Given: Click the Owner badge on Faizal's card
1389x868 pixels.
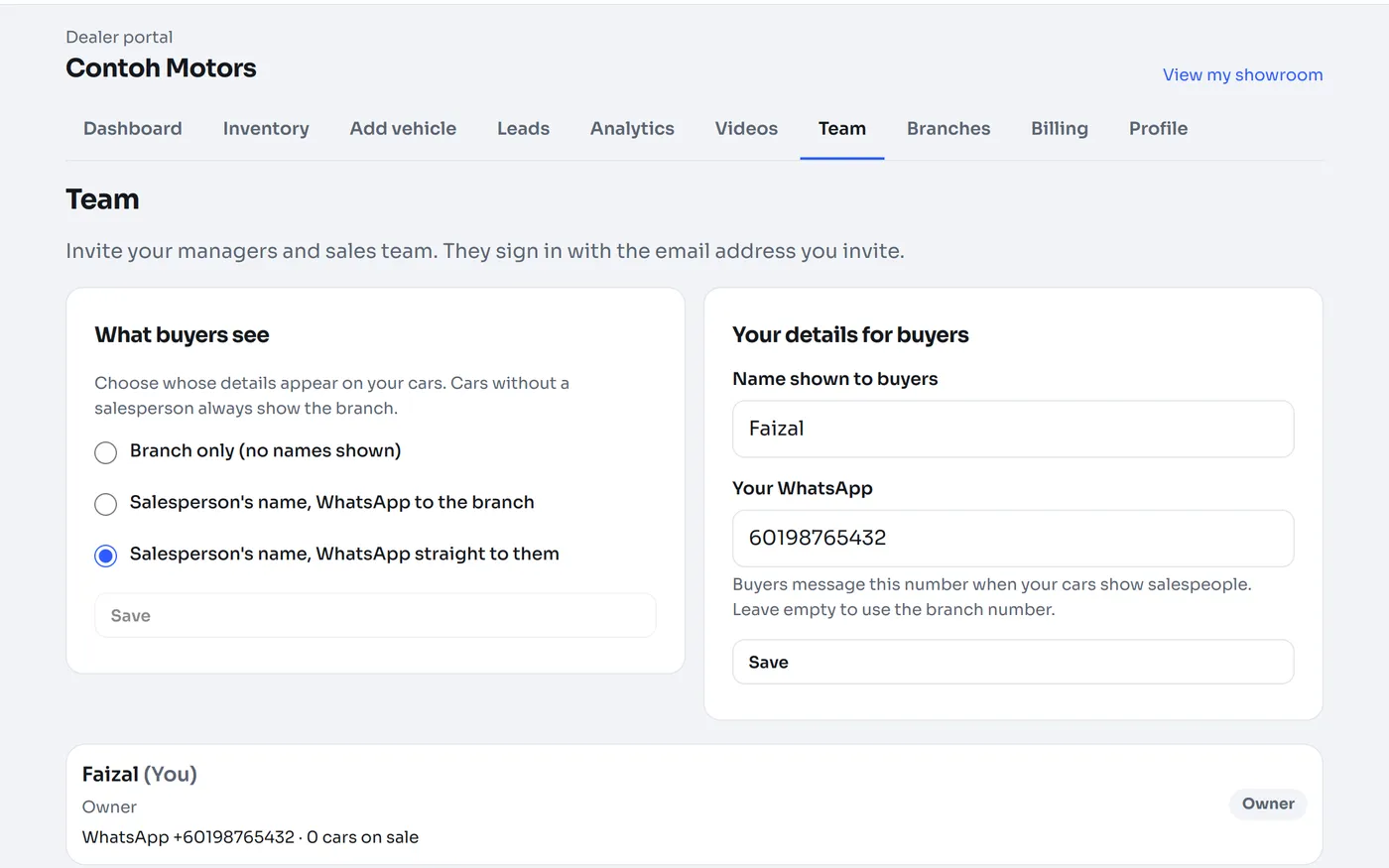Looking at the screenshot, I should click(x=1268, y=805).
